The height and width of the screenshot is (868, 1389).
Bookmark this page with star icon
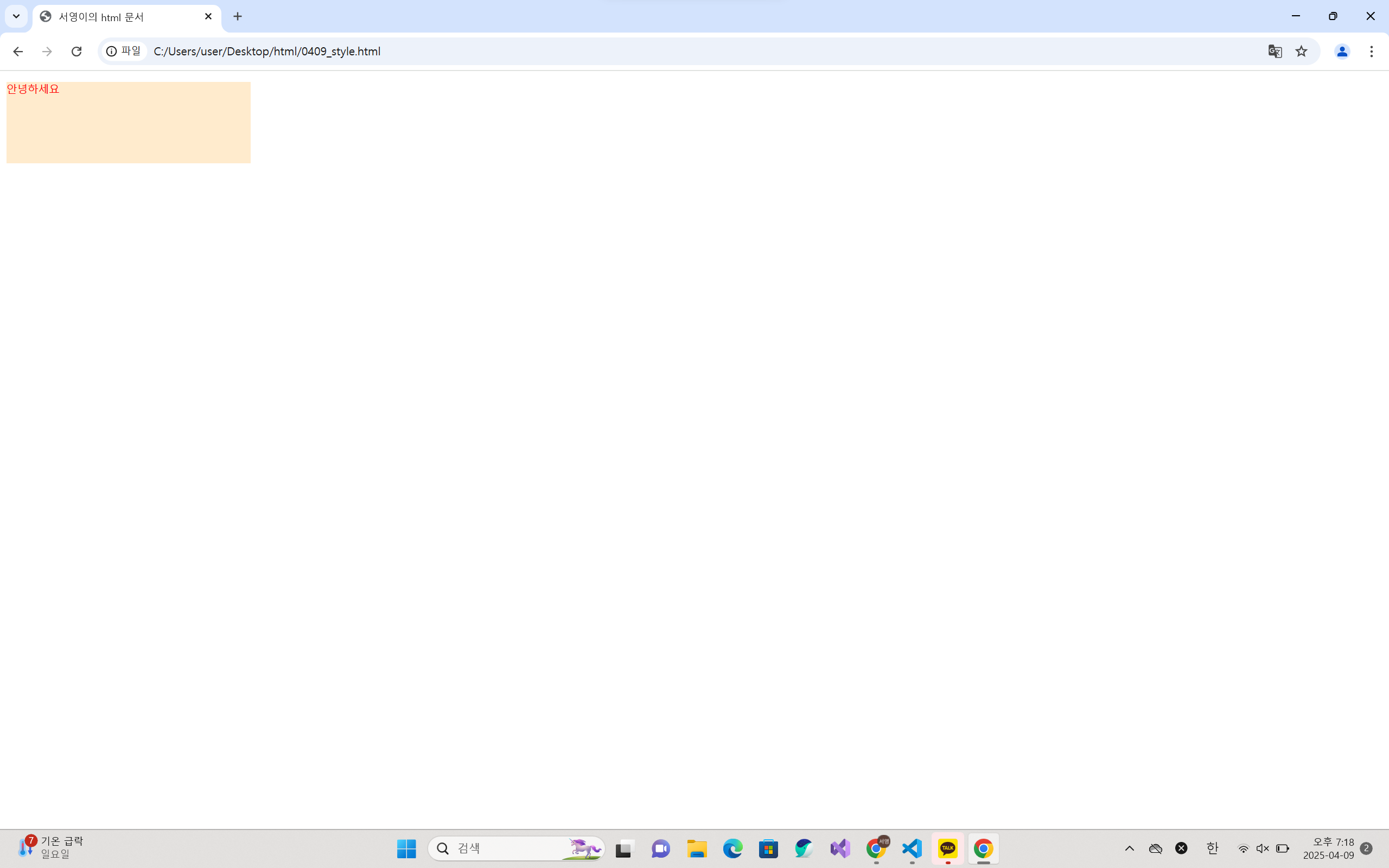[1301, 52]
